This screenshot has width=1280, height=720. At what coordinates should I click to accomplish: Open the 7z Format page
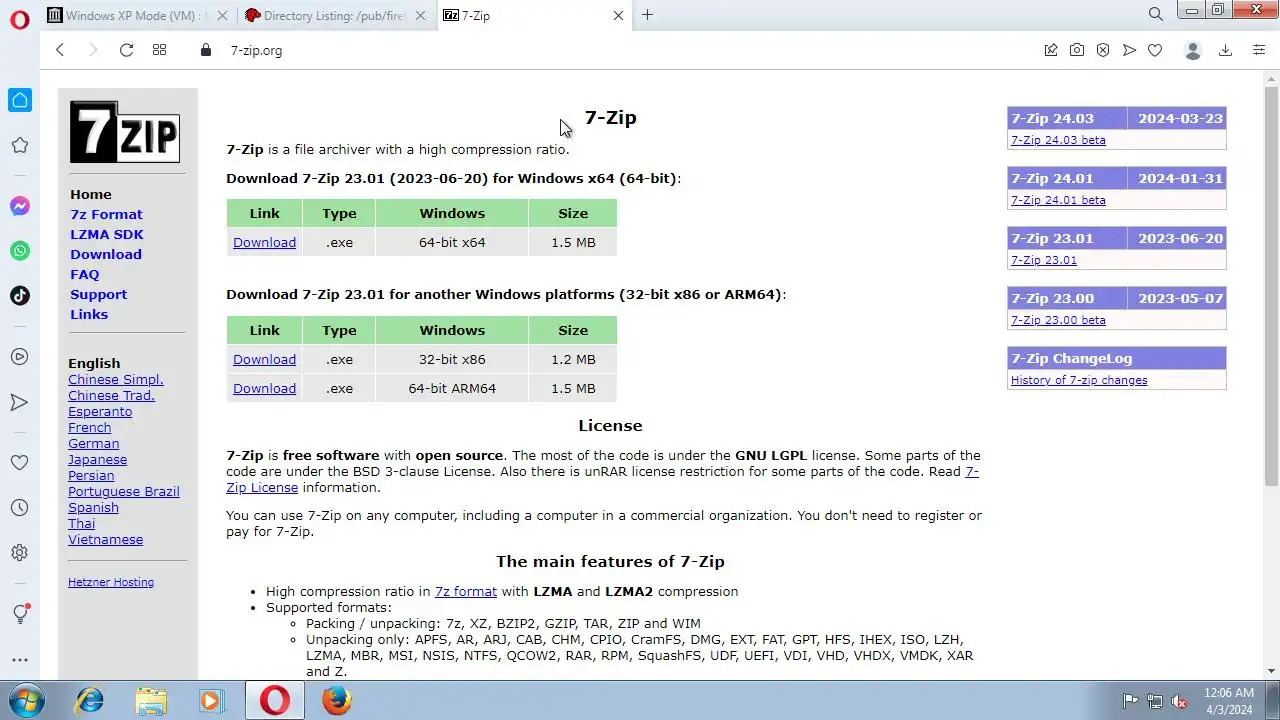(x=106, y=214)
